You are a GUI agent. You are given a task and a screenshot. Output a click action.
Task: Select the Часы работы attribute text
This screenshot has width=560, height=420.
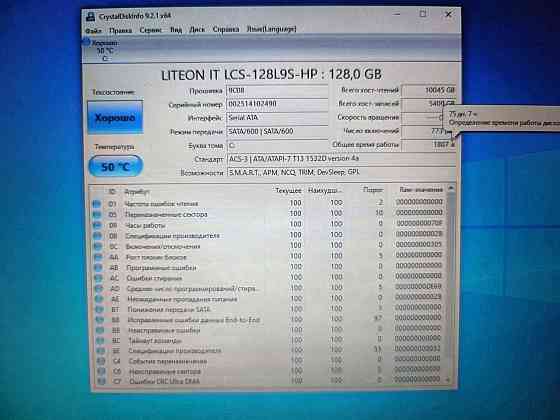pyautogui.click(x=145, y=225)
